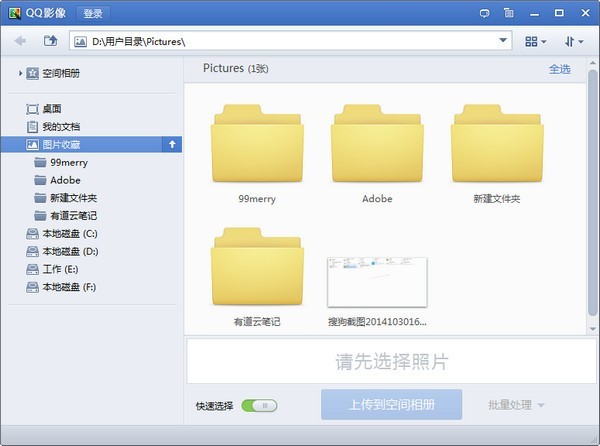This screenshot has width=600, height=446.
Task: Click the skin icon in title bar
Action: click(510, 13)
